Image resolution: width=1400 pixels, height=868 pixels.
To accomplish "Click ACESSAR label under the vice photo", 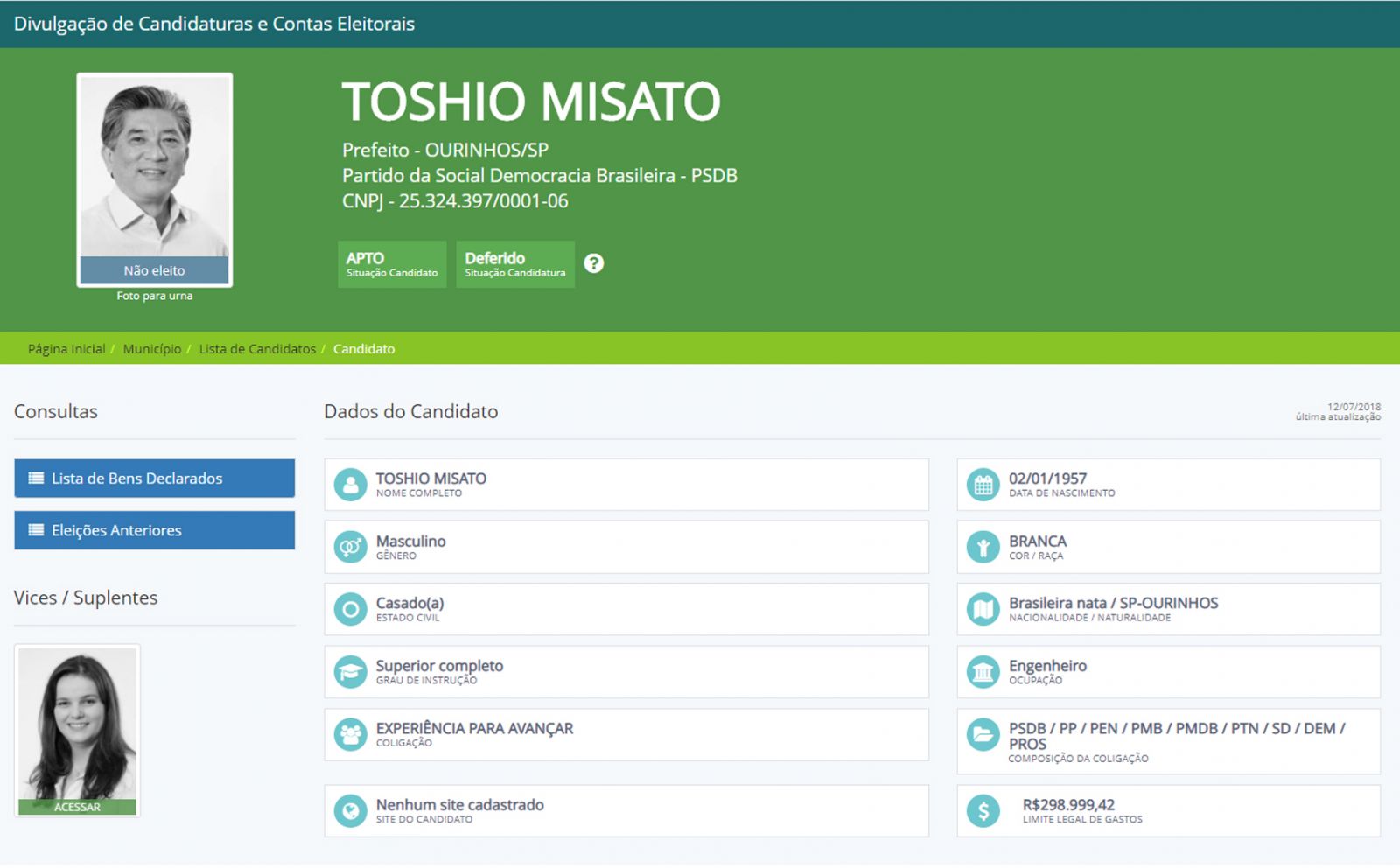I will click(77, 807).
